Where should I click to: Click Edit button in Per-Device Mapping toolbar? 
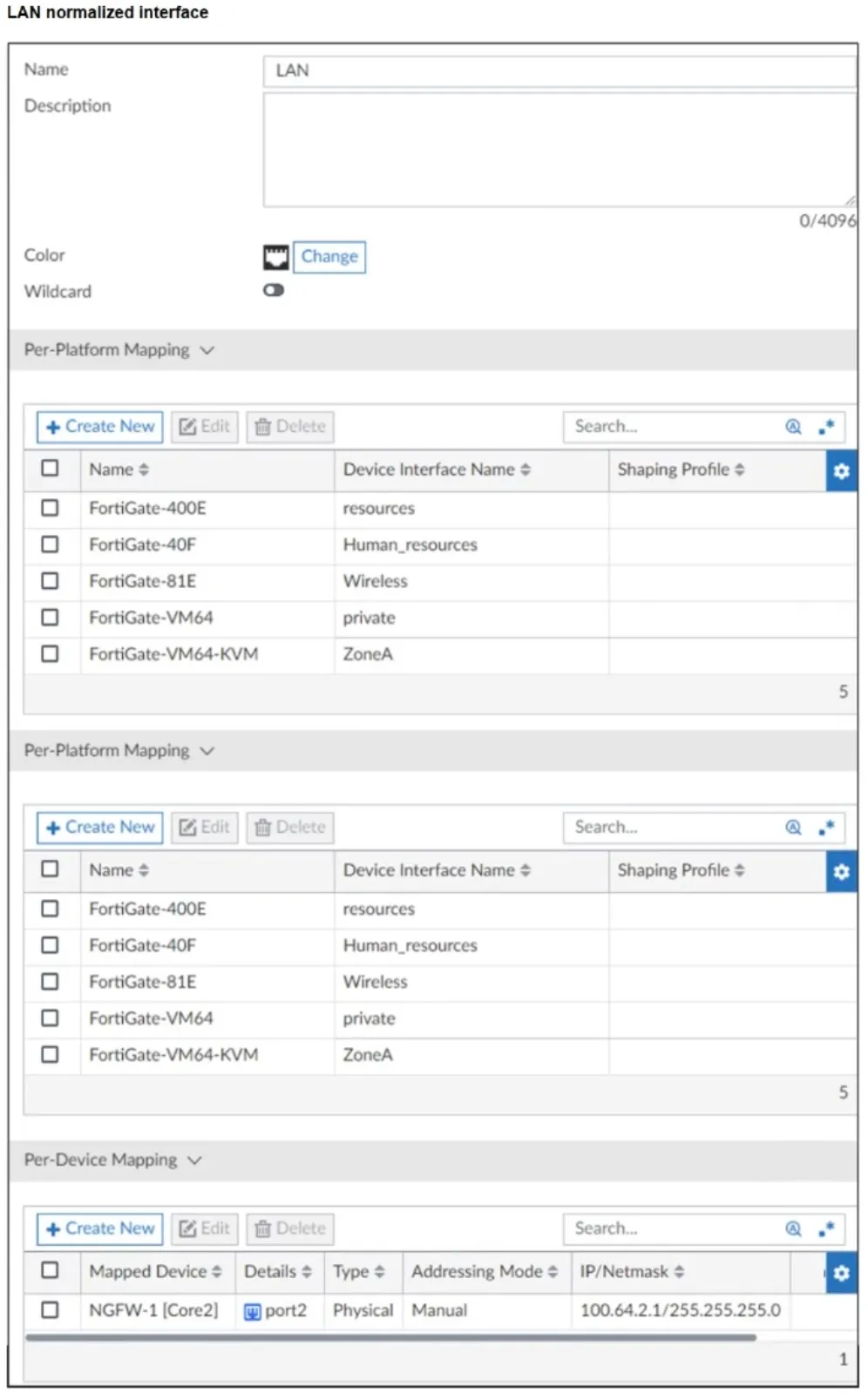point(205,1228)
